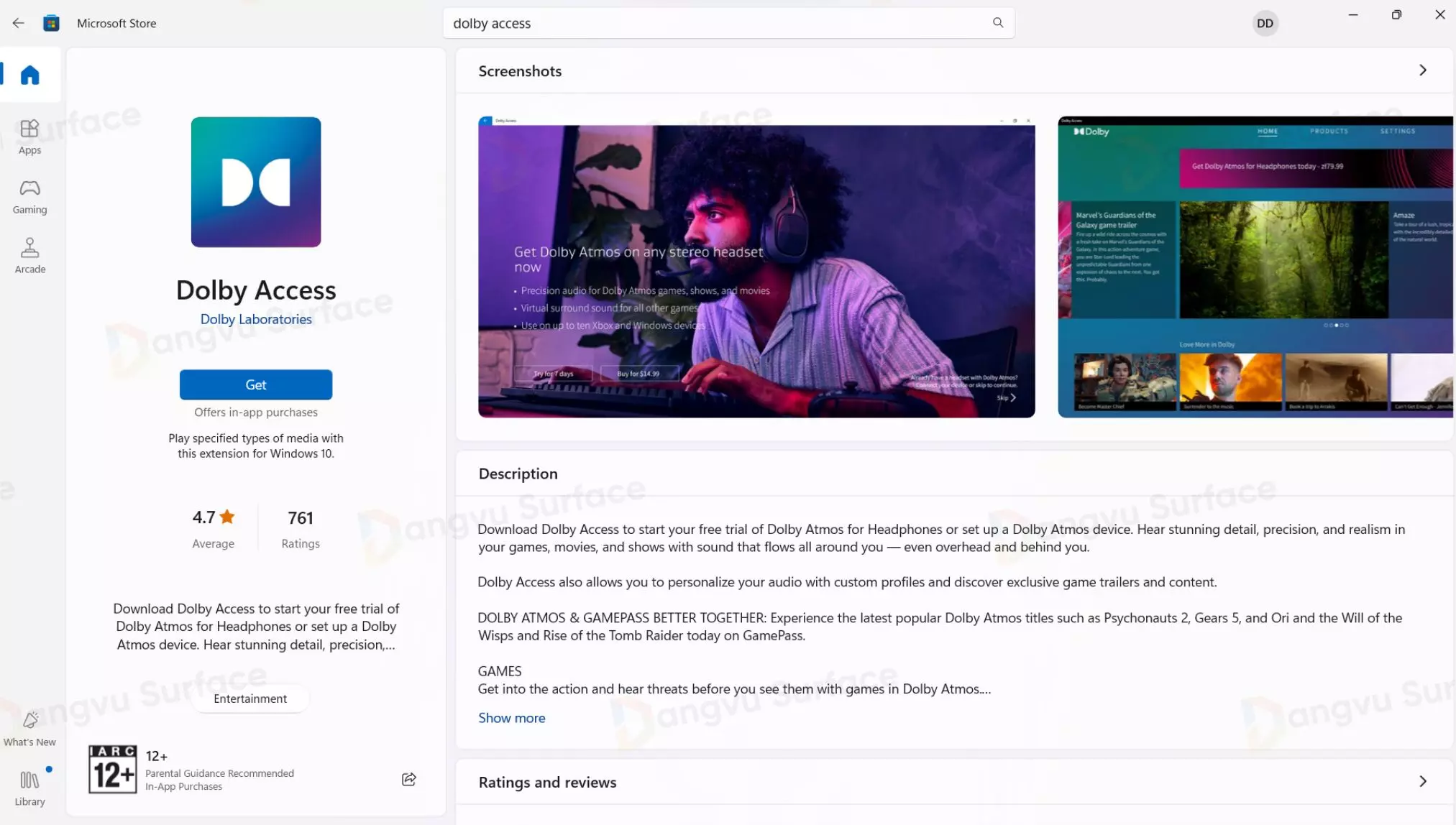Click the Dolby Access app logo

click(256, 182)
